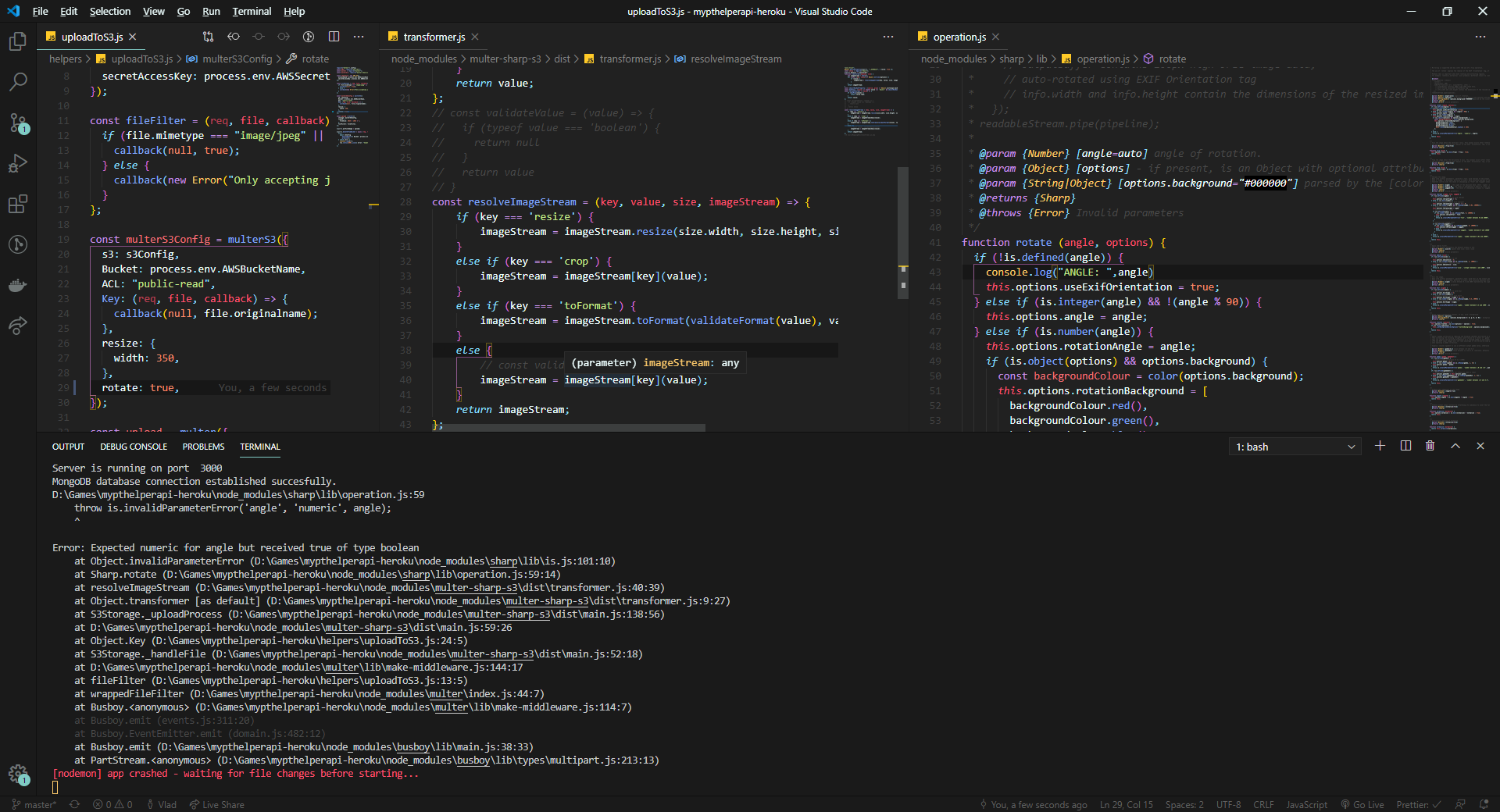
Task: Close the uploadToS3.js tab
Action: pos(133,37)
